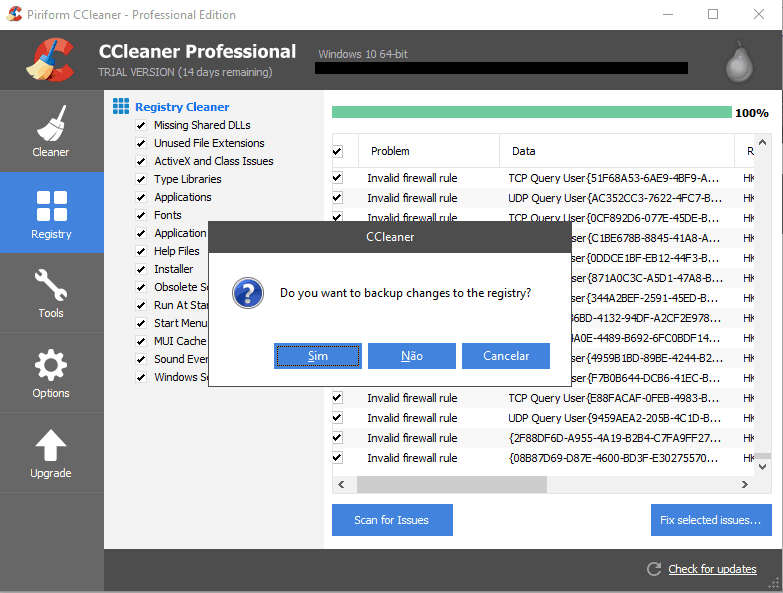The width and height of the screenshot is (783, 593).
Task: Toggle Help Files checkbox
Action: (x=141, y=251)
